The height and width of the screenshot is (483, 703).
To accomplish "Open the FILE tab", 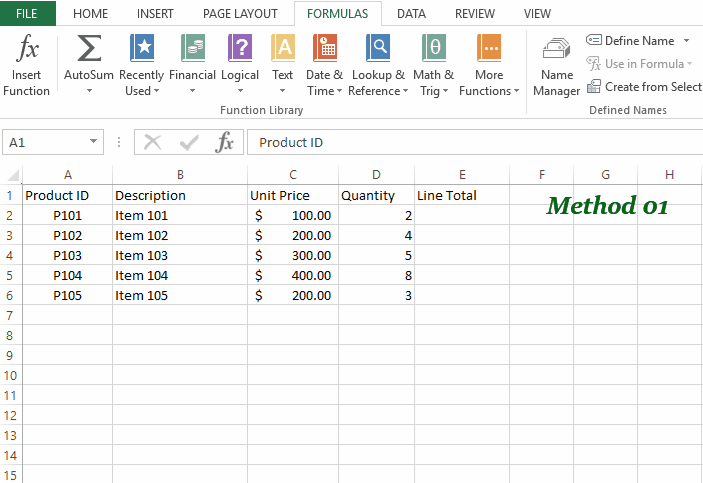I will [27, 13].
